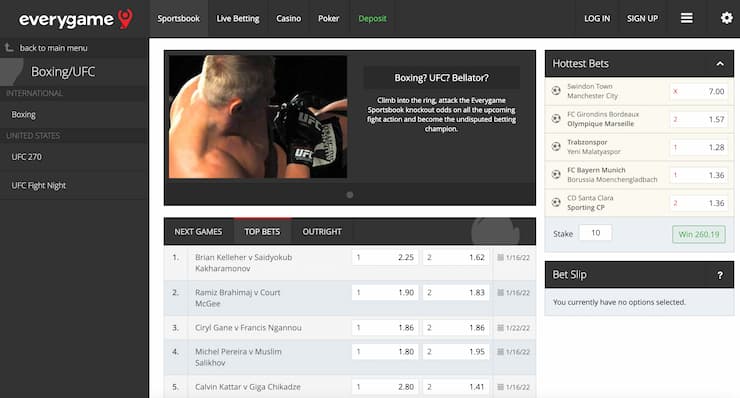740x398 pixels.
Task: Bet on Court McGee at 1.83
Action: 456,293
